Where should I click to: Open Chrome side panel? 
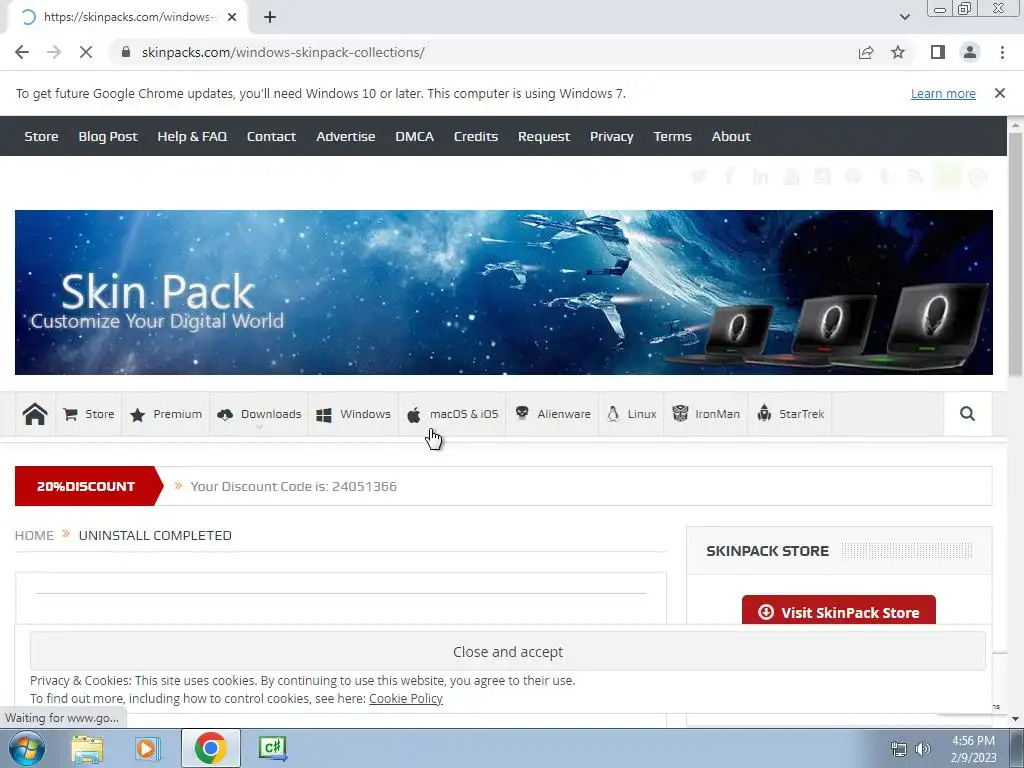click(938, 52)
